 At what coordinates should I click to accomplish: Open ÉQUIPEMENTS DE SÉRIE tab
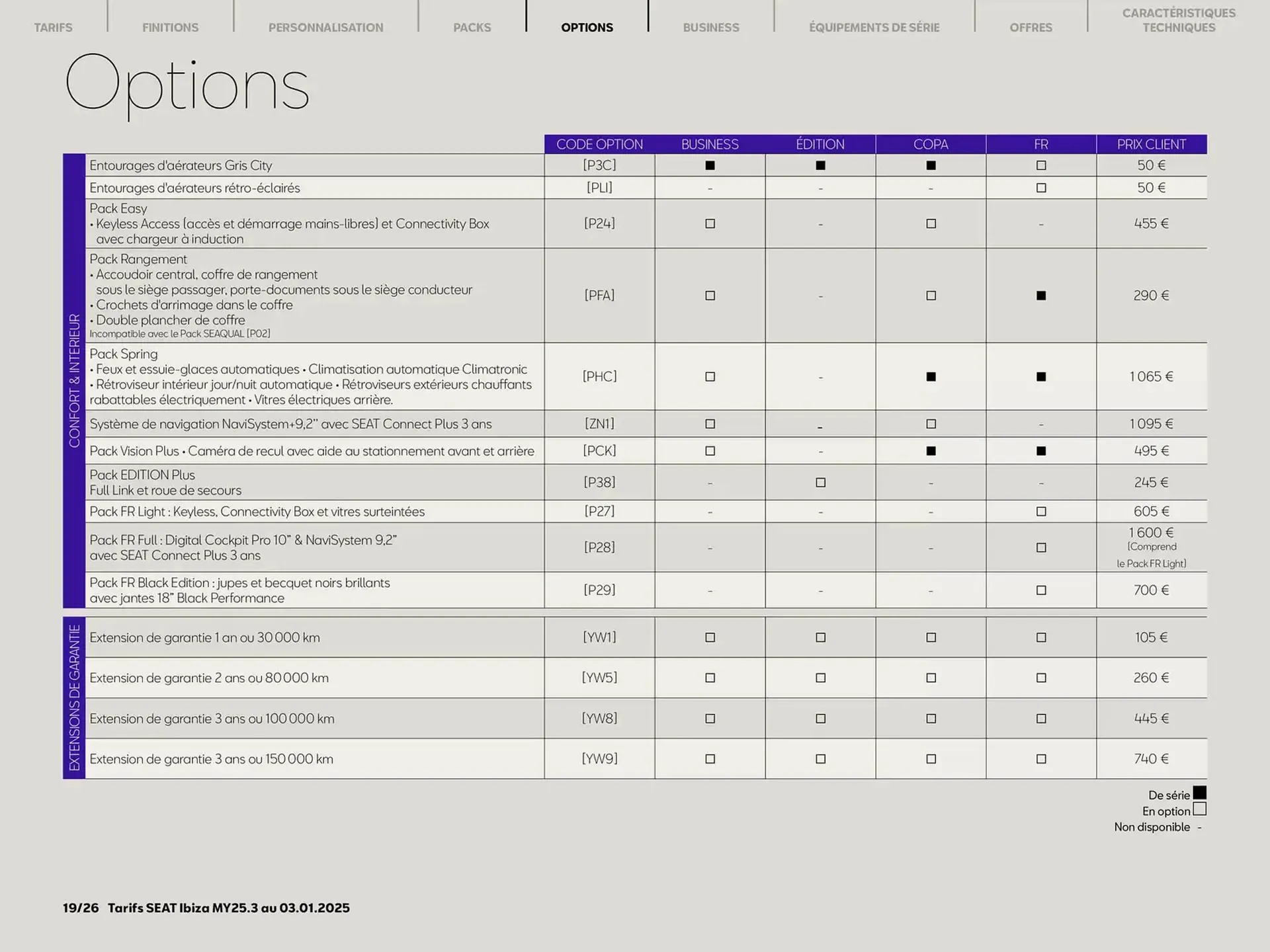tap(874, 27)
